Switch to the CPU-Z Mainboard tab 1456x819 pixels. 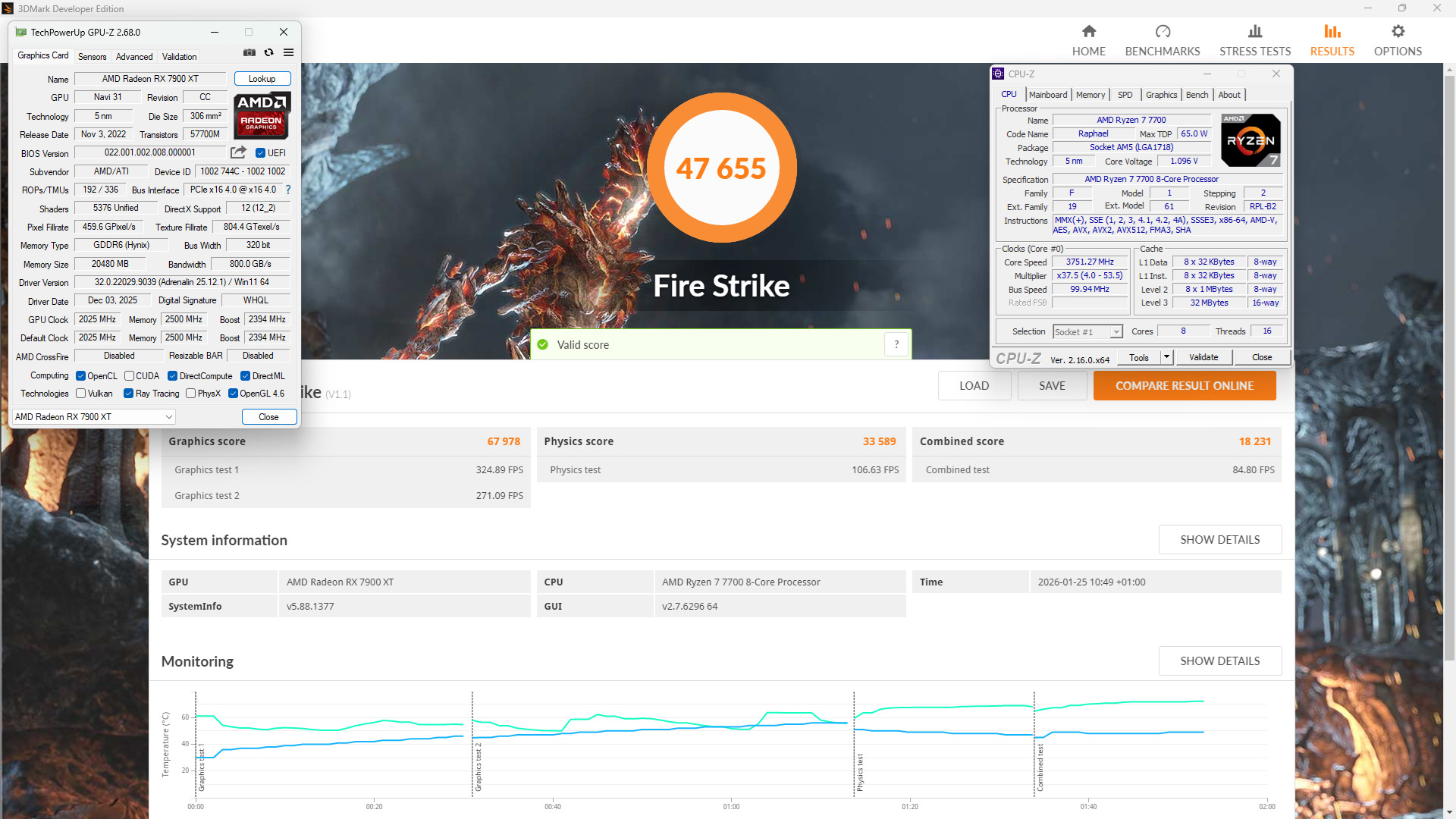point(1047,95)
